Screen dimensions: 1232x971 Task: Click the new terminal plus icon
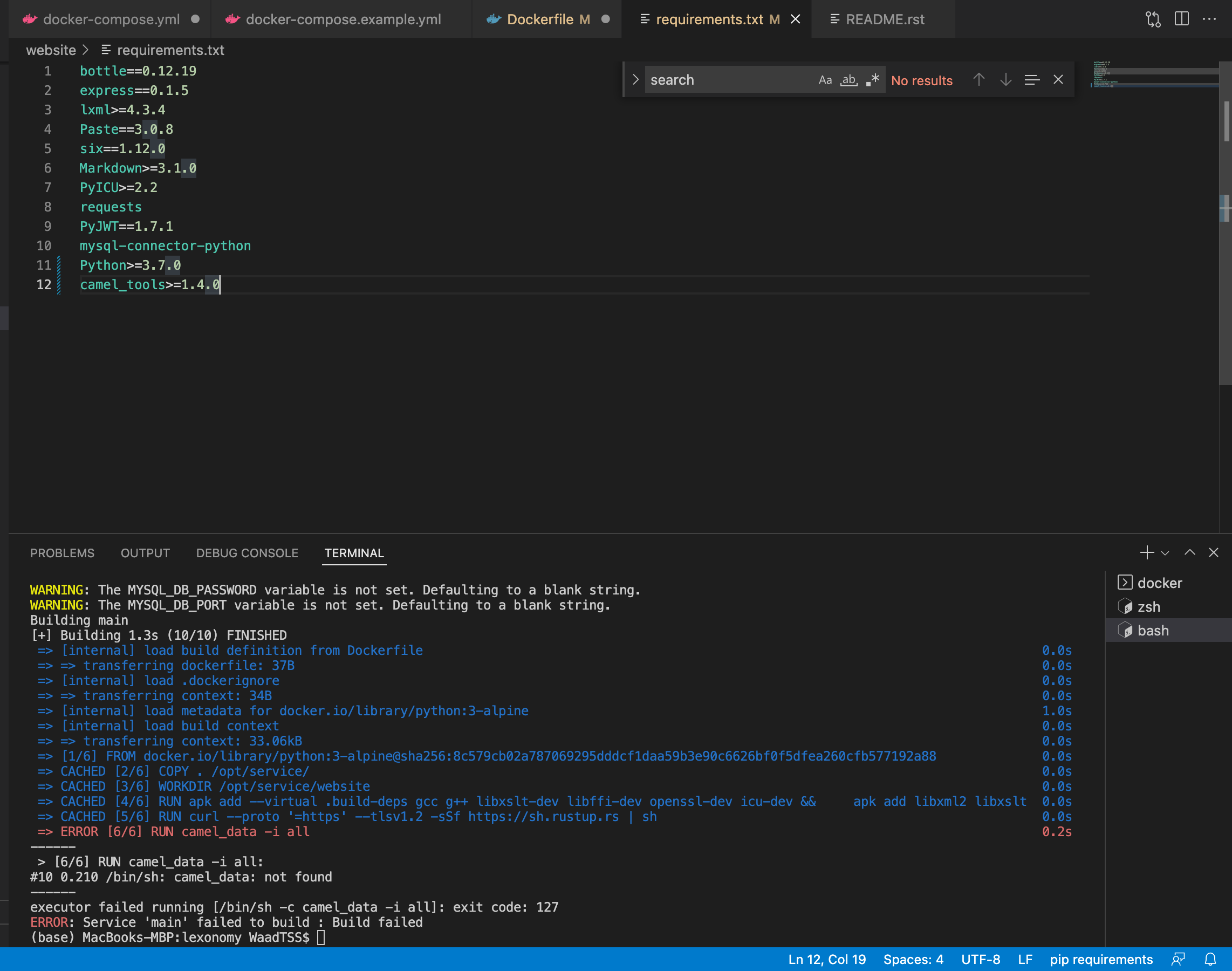coord(1146,552)
